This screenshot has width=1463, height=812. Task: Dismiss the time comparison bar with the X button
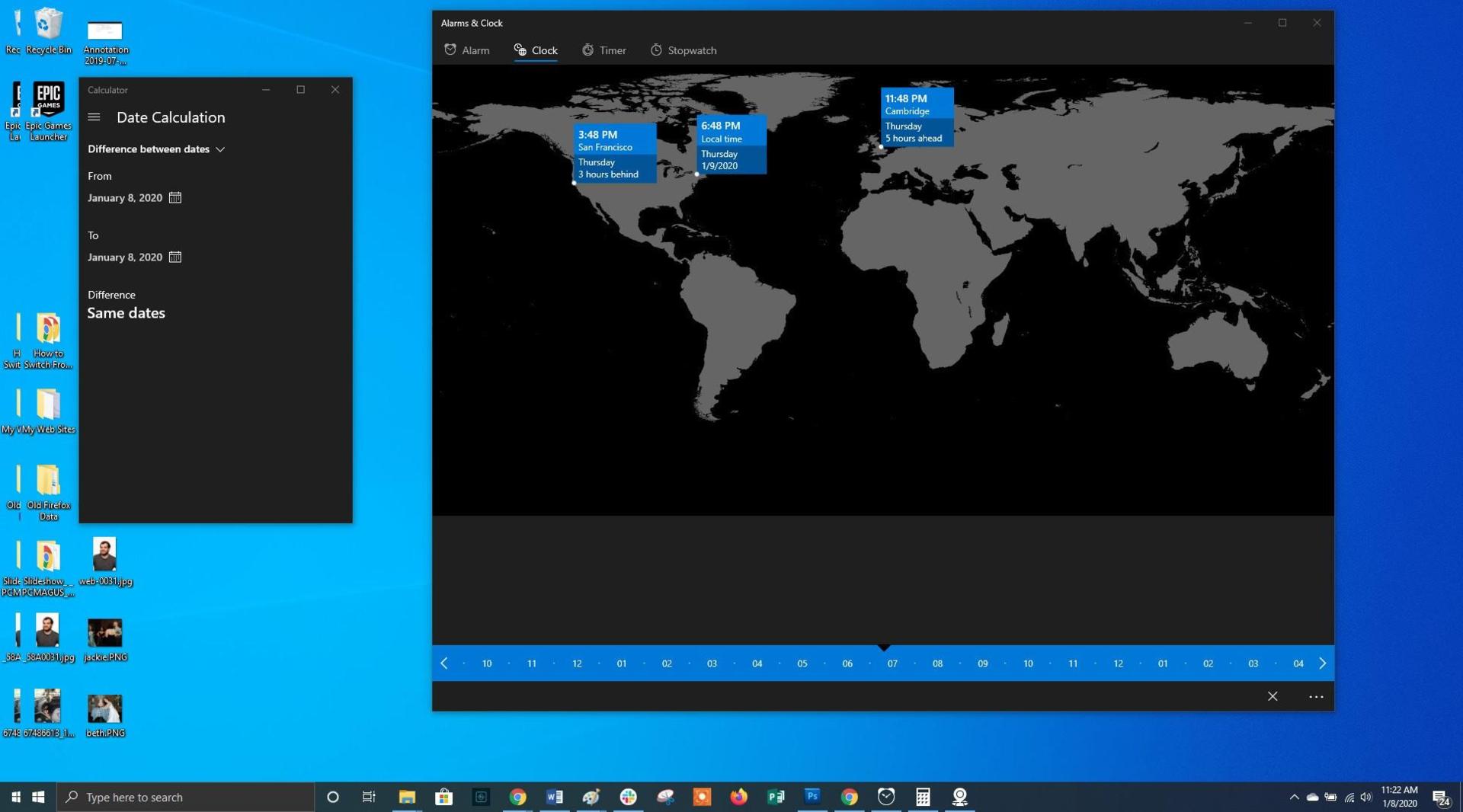click(1273, 696)
